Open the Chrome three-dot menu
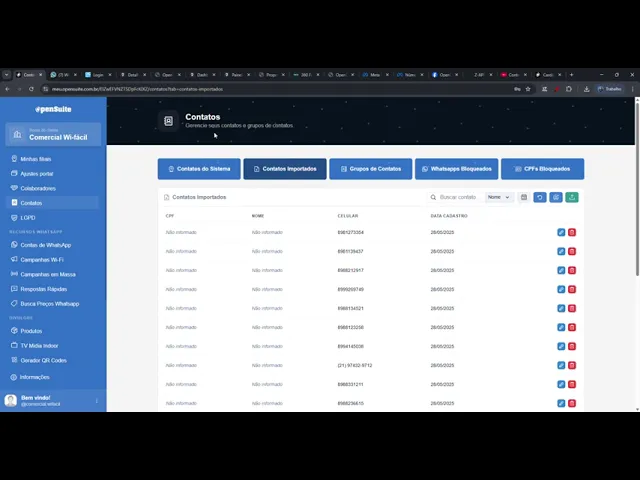Viewport: 640px width, 480px height. [x=632, y=89]
